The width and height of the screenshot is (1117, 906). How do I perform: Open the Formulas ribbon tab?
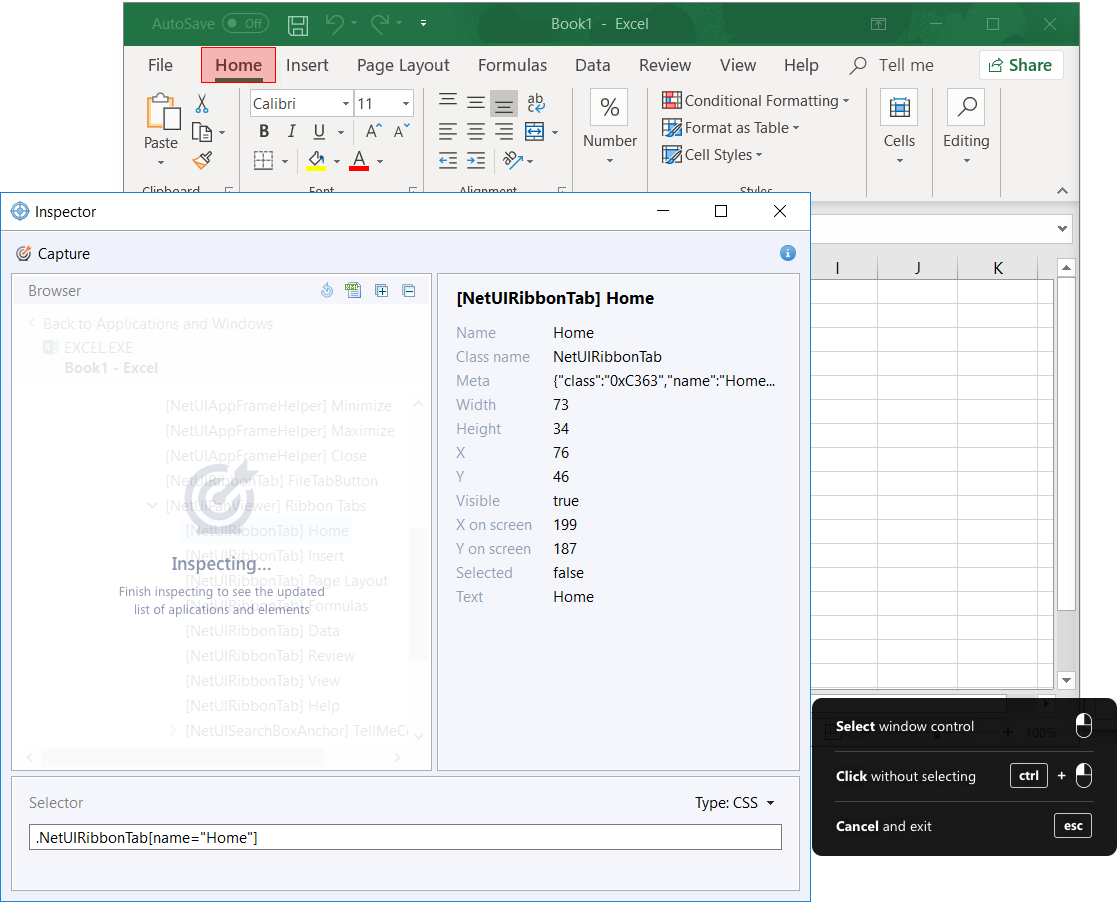512,66
